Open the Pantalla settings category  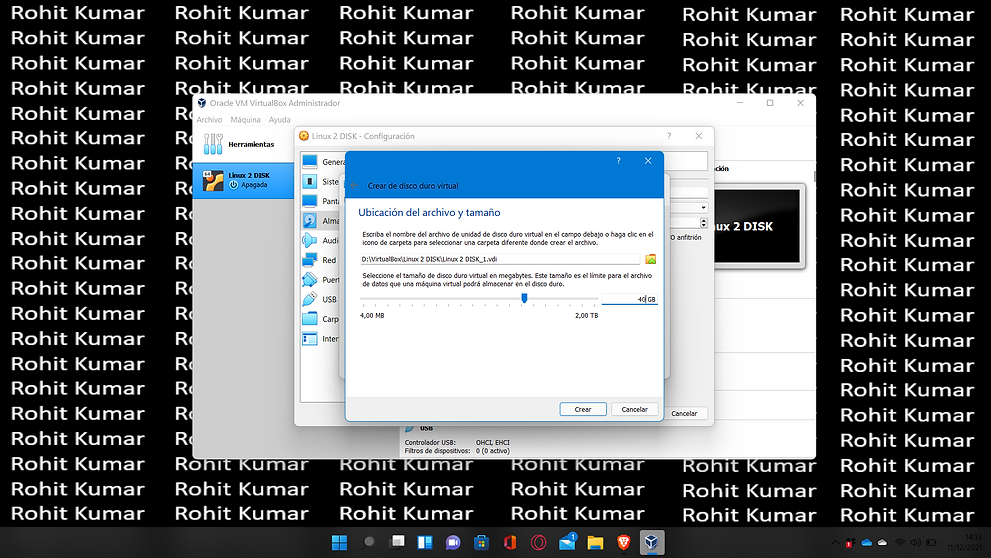(x=323, y=201)
